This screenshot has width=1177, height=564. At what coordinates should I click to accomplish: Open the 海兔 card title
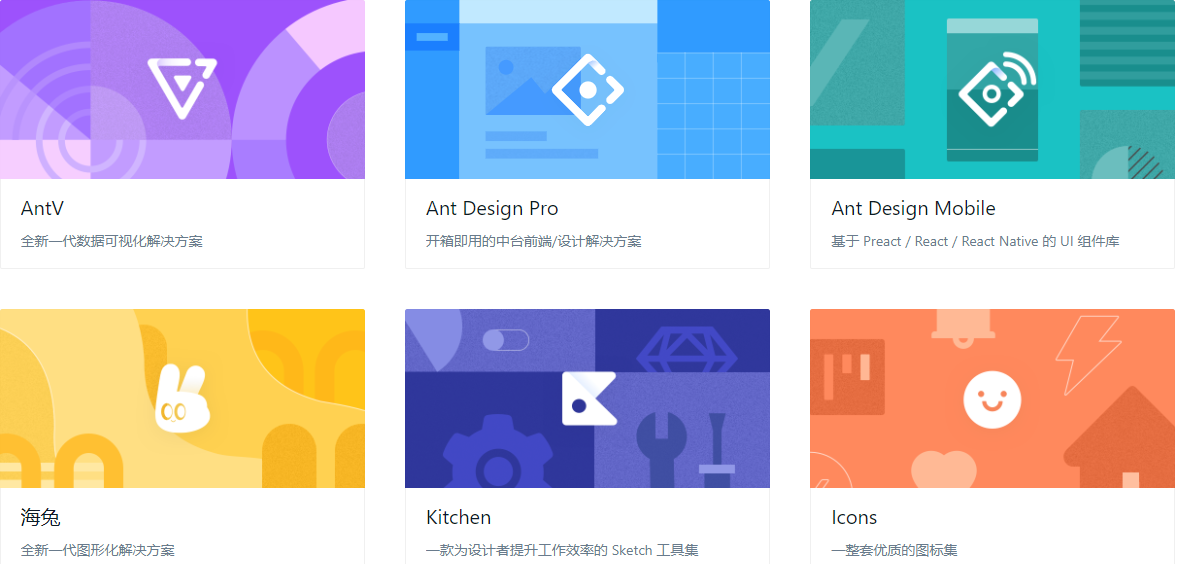41,517
